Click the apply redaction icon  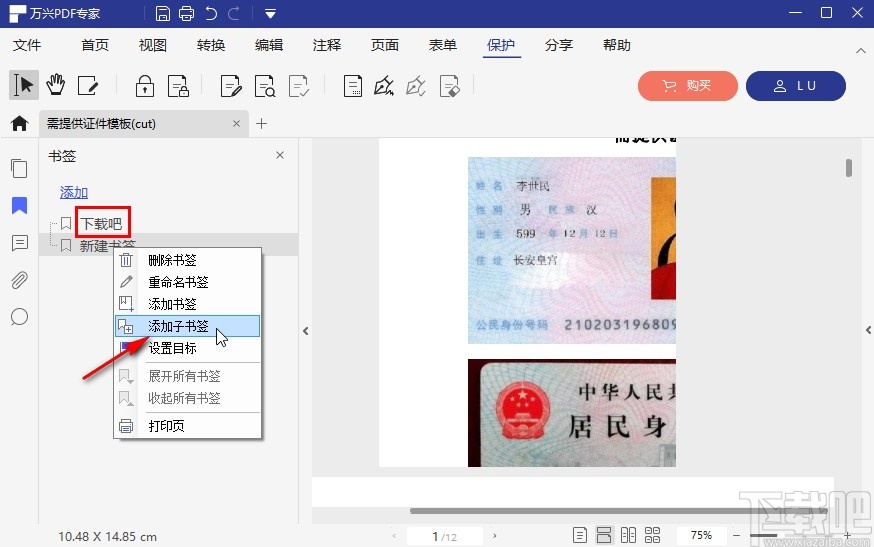pyautogui.click(x=299, y=86)
